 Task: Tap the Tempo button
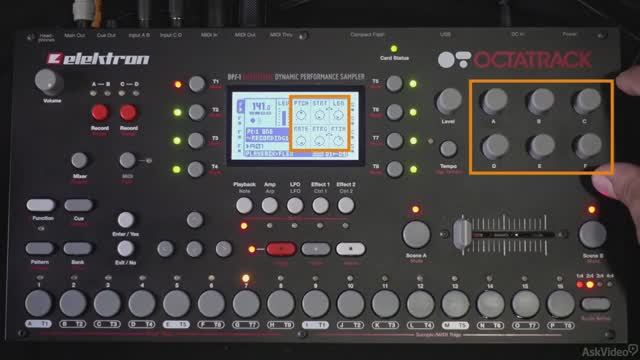[x=448, y=149]
